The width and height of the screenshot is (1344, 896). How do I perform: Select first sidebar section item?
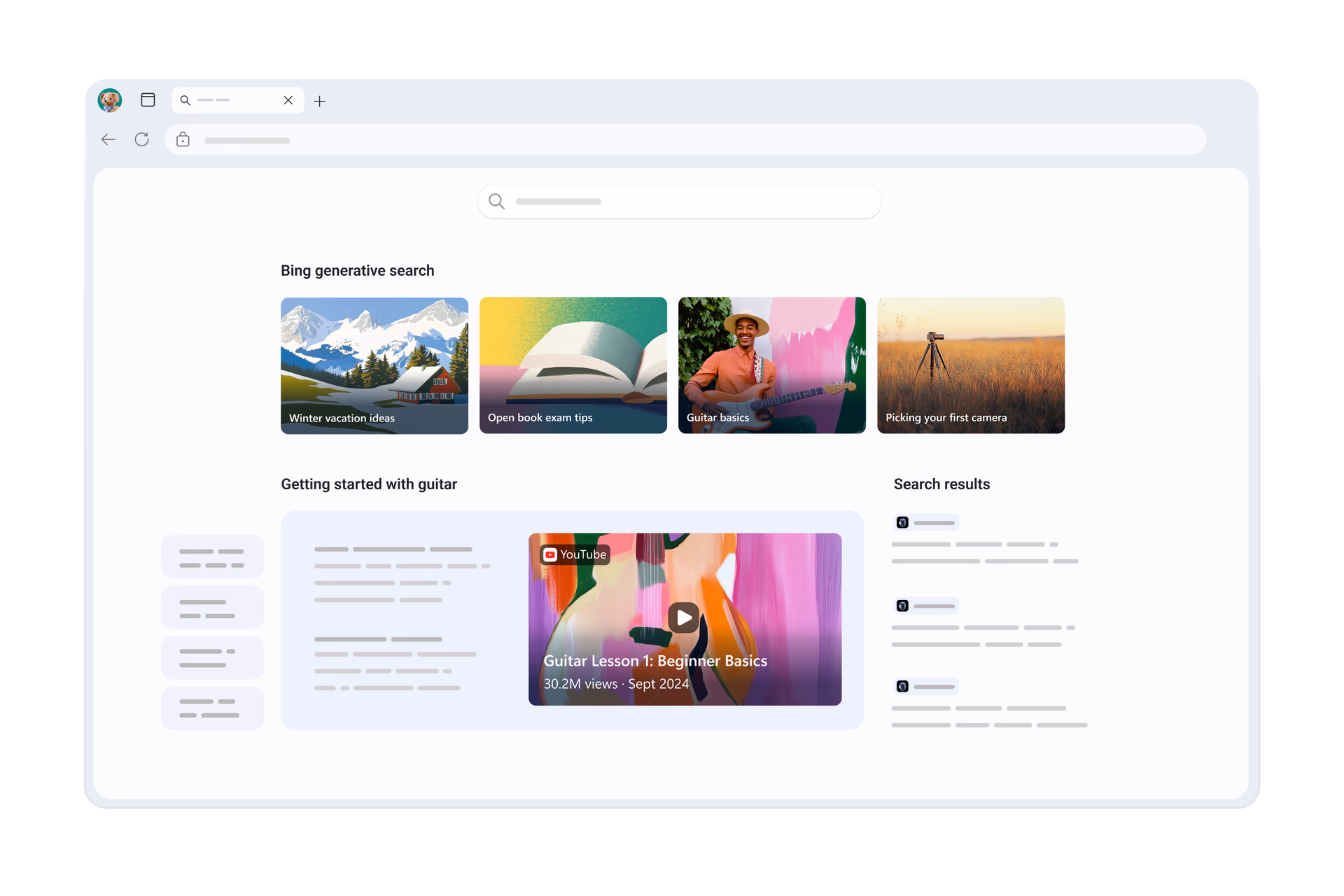click(x=212, y=557)
